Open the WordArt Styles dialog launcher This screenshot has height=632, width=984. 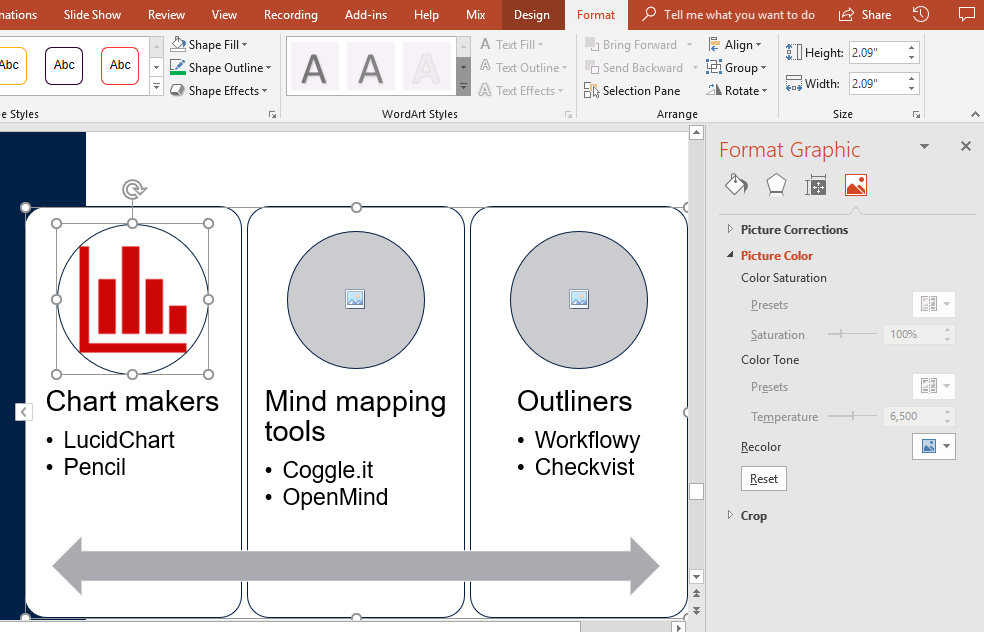tap(569, 115)
